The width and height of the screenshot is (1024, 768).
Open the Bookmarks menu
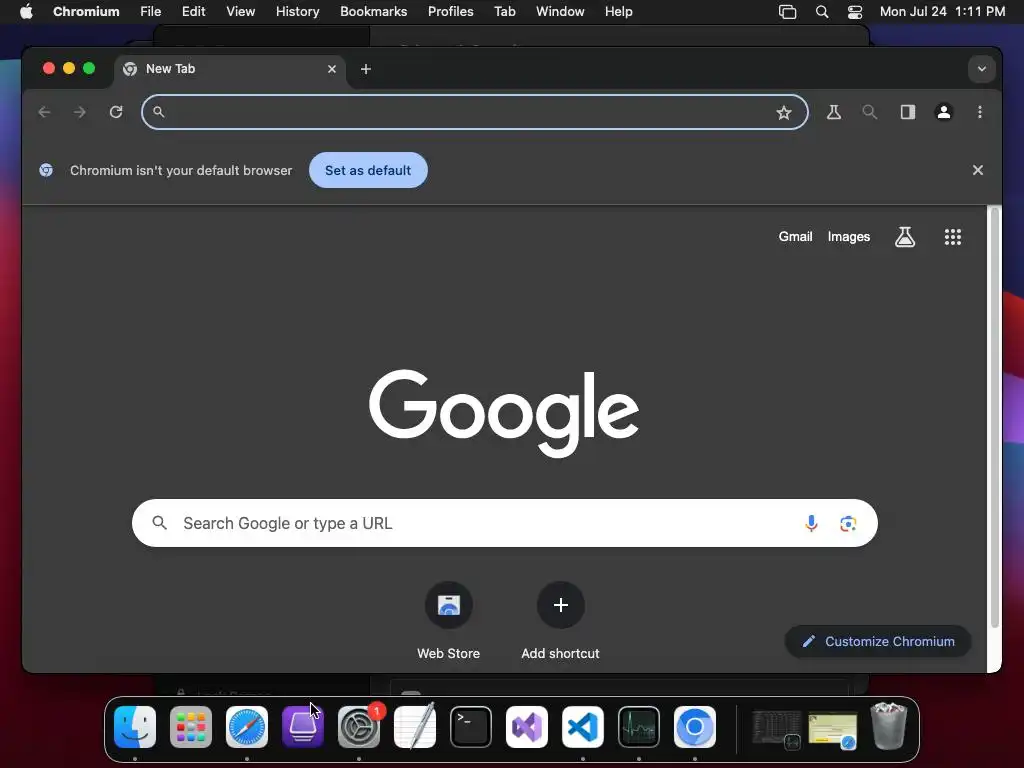pos(374,12)
